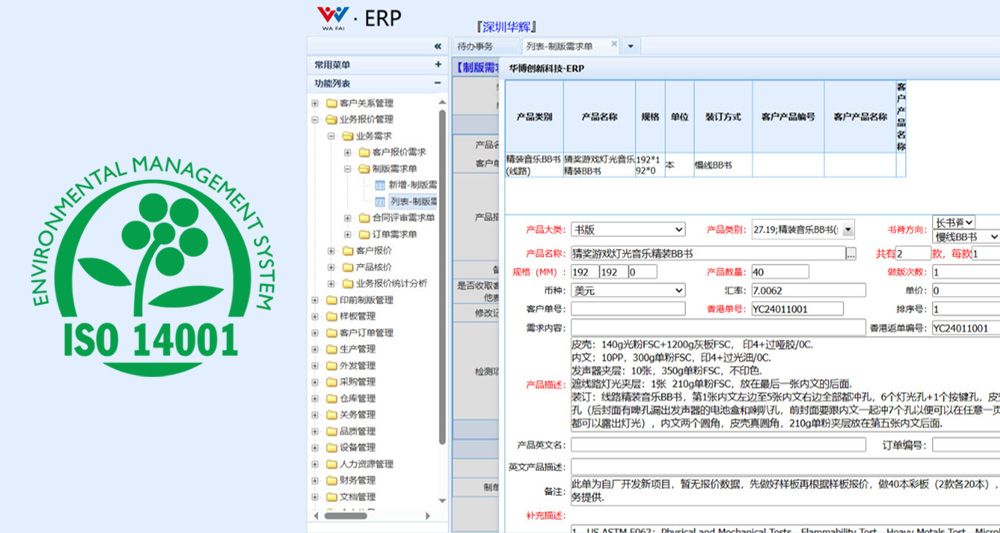The width and height of the screenshot is (1000, 533).
Task: Click the folder icon of 品质管理
Action: tap(332, 432)
